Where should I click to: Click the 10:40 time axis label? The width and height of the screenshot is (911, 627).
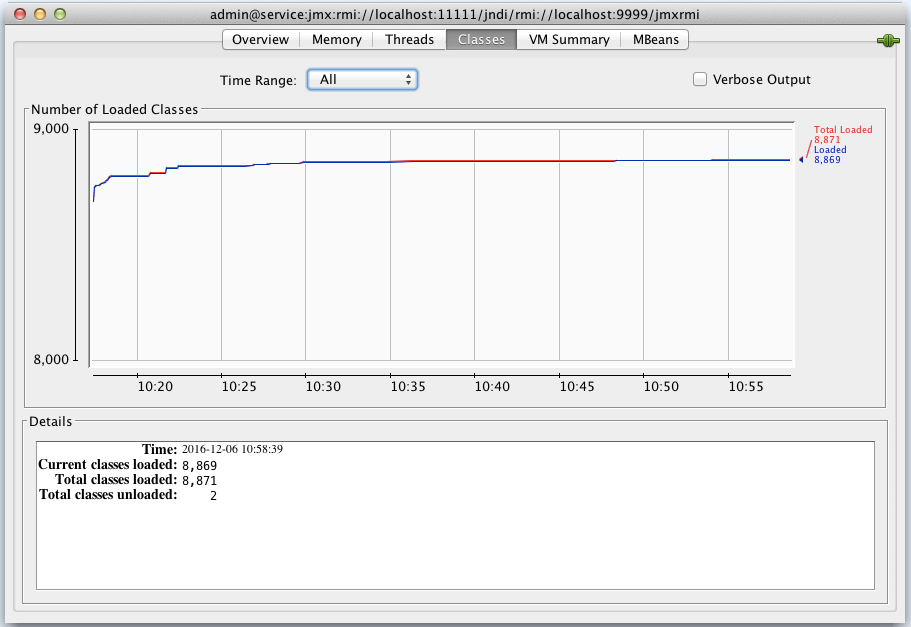pyautogui.click(x=492, y=386)
